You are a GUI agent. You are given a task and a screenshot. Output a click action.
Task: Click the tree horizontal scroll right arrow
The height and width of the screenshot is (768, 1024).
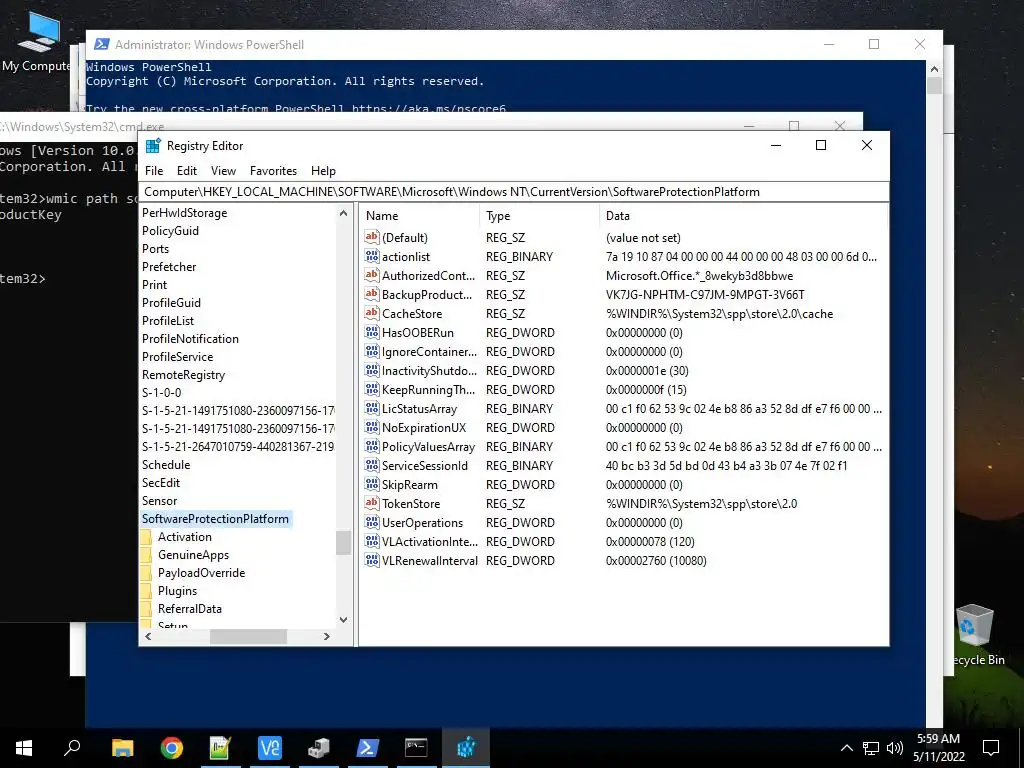coord(327,636)
